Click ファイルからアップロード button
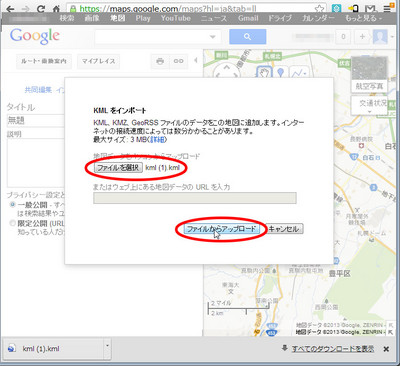 coord(221,229)
